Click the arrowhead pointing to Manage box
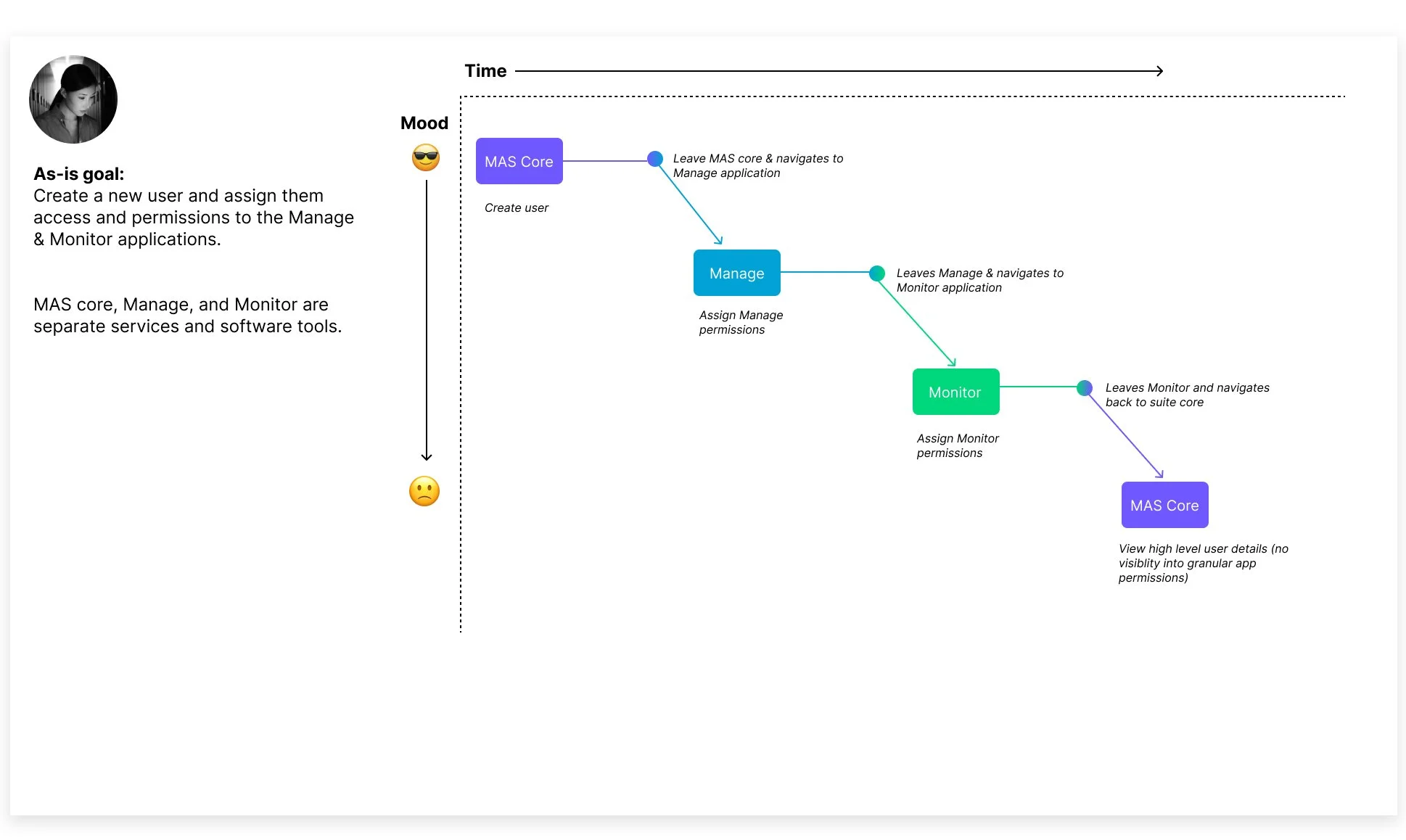Screen dimensions: 1406x840 point(719,241)
